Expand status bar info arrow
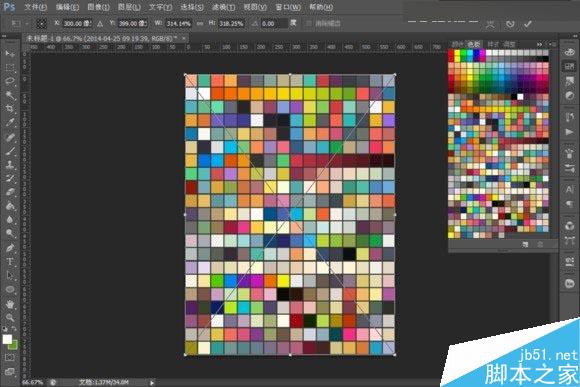The width and height of the screenshot is (580, 387). point(152,383)
